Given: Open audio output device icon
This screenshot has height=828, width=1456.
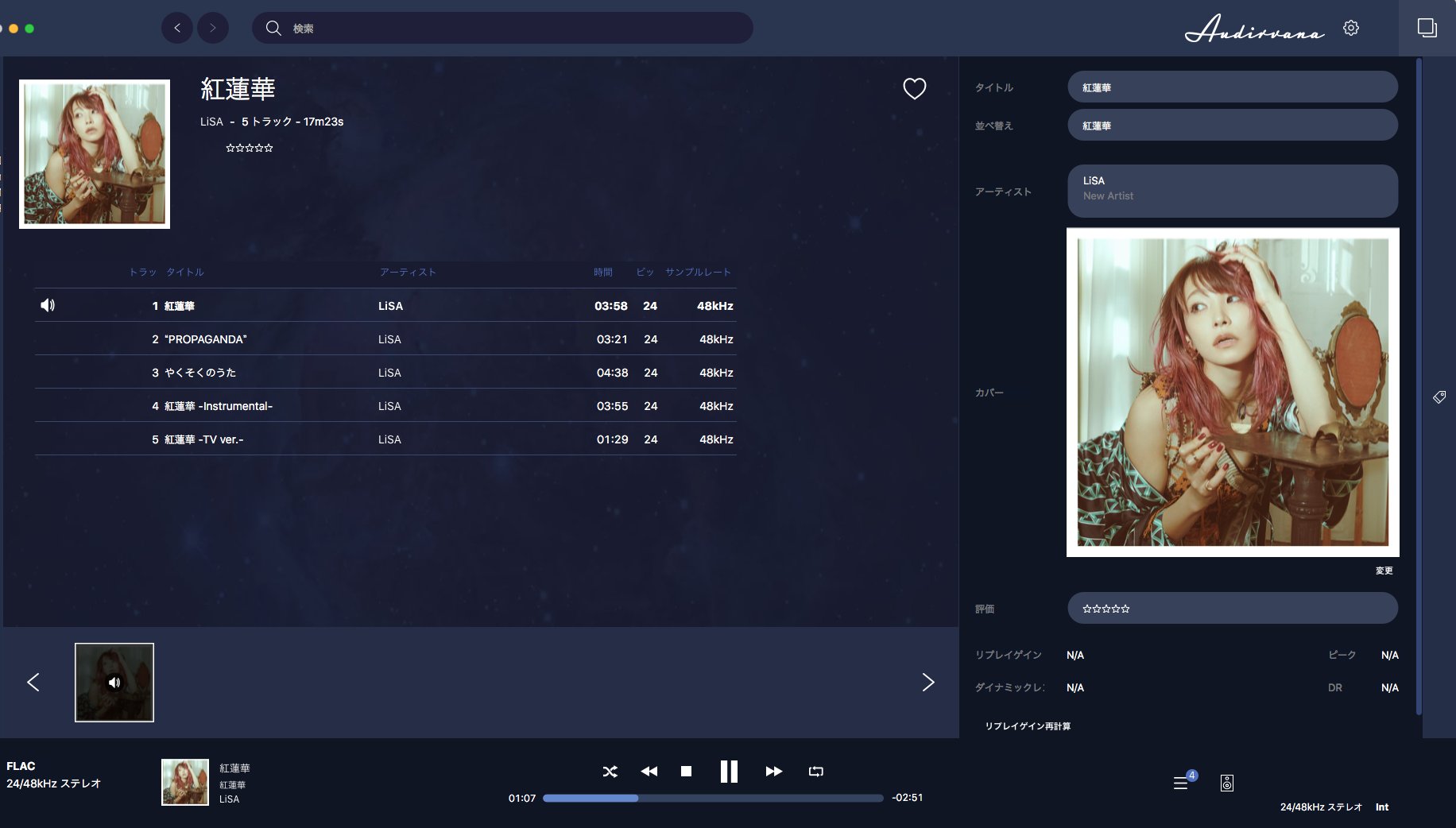Looking at the screenshot, I should pos(1227,783).
